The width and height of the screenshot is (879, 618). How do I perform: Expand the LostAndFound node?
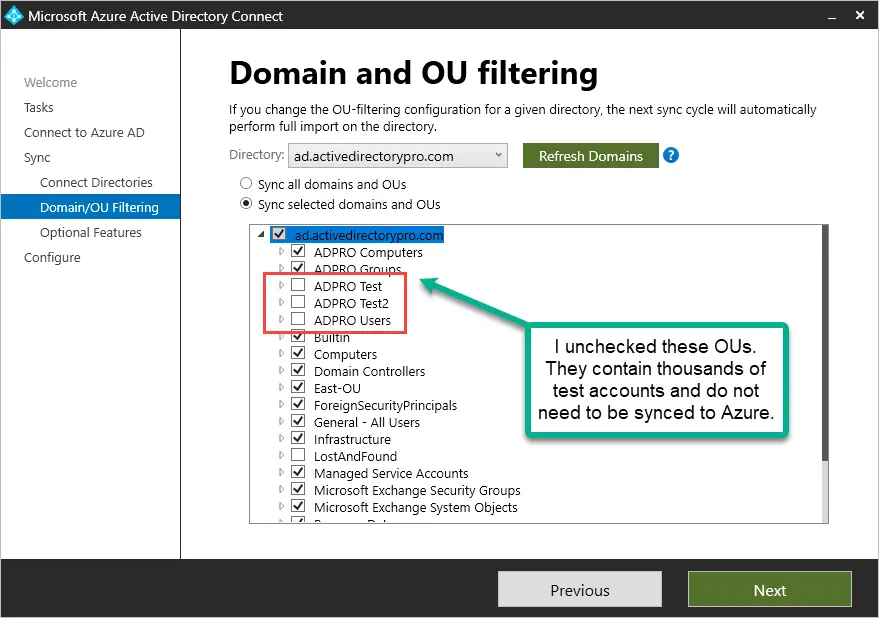[x=281, y=455]
